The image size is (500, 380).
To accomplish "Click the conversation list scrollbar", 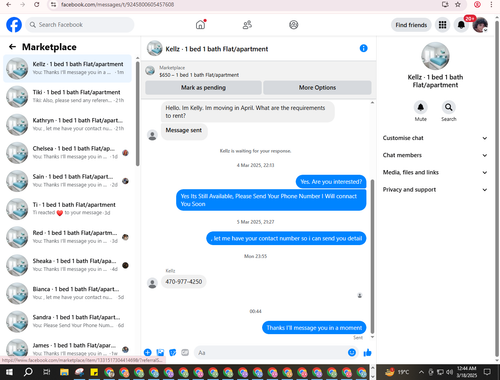I will coord(137,113).
